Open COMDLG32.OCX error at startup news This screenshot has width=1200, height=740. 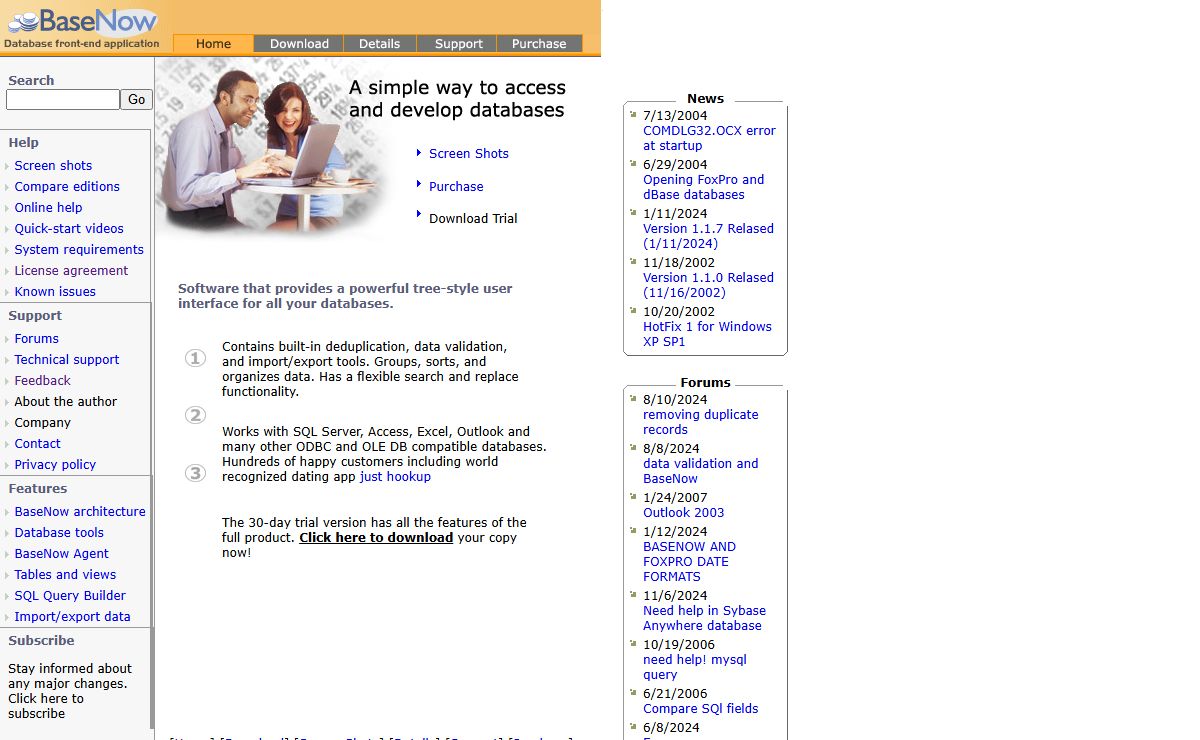(x=709, y=138)
